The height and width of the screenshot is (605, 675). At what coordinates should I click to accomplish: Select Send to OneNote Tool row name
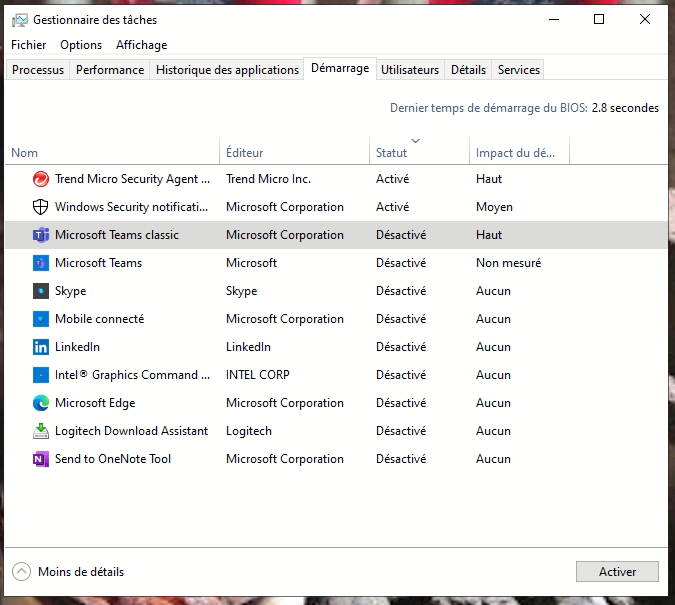click(x=113, y=459)
